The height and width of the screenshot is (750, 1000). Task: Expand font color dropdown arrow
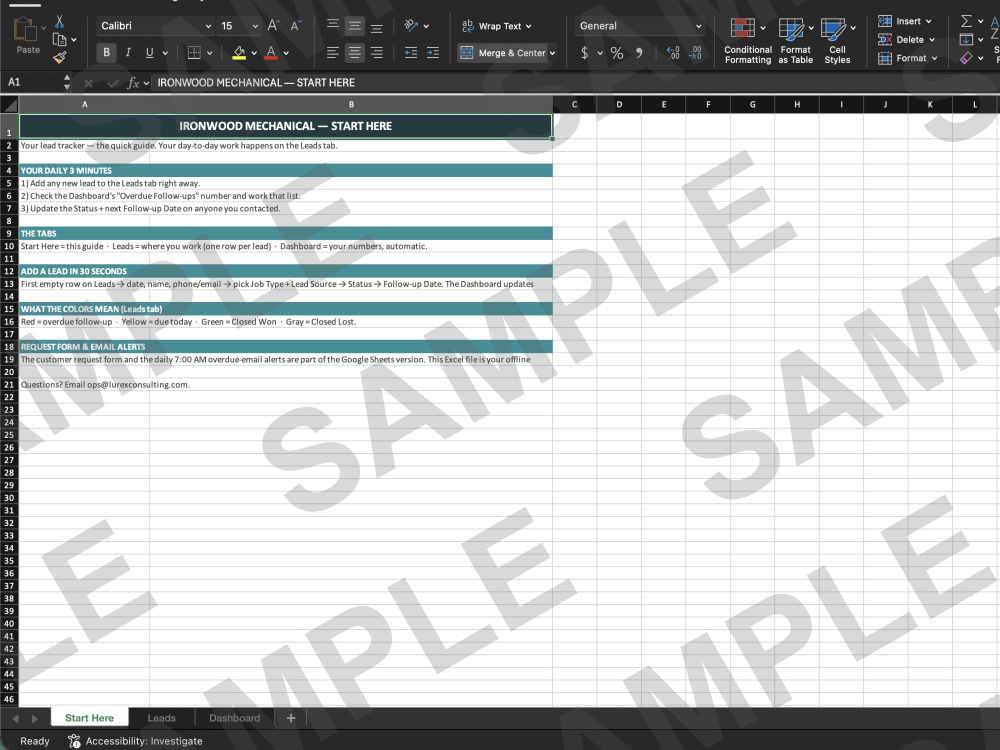286,53
